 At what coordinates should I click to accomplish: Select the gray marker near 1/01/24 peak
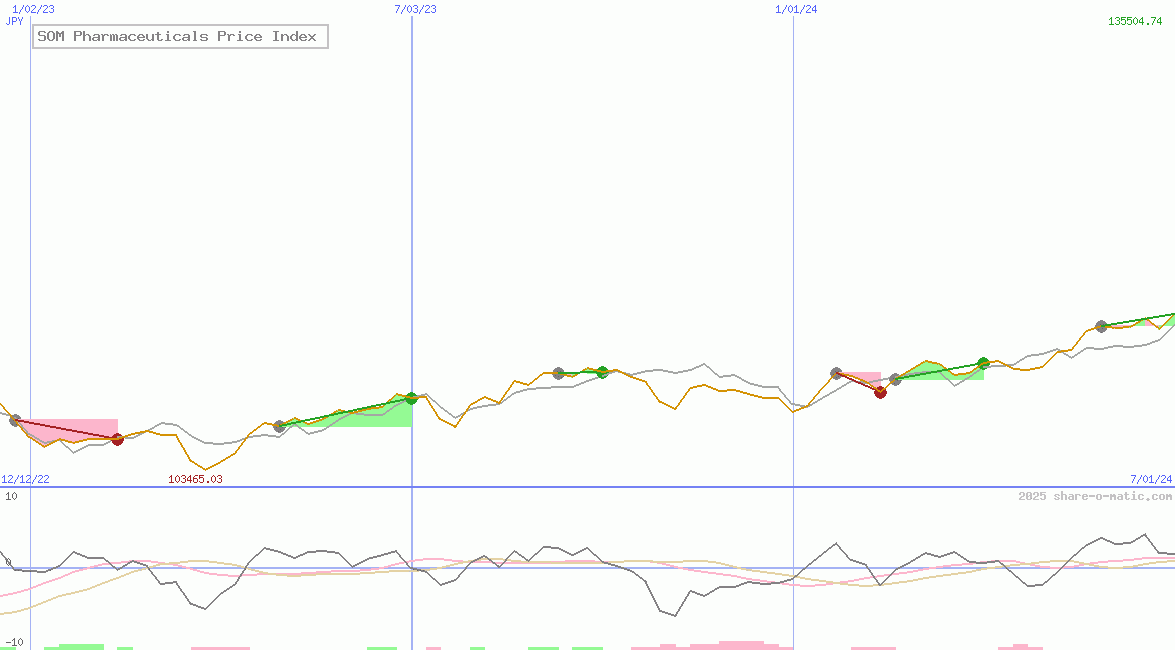pyautogui.click(x=835, y=371)
